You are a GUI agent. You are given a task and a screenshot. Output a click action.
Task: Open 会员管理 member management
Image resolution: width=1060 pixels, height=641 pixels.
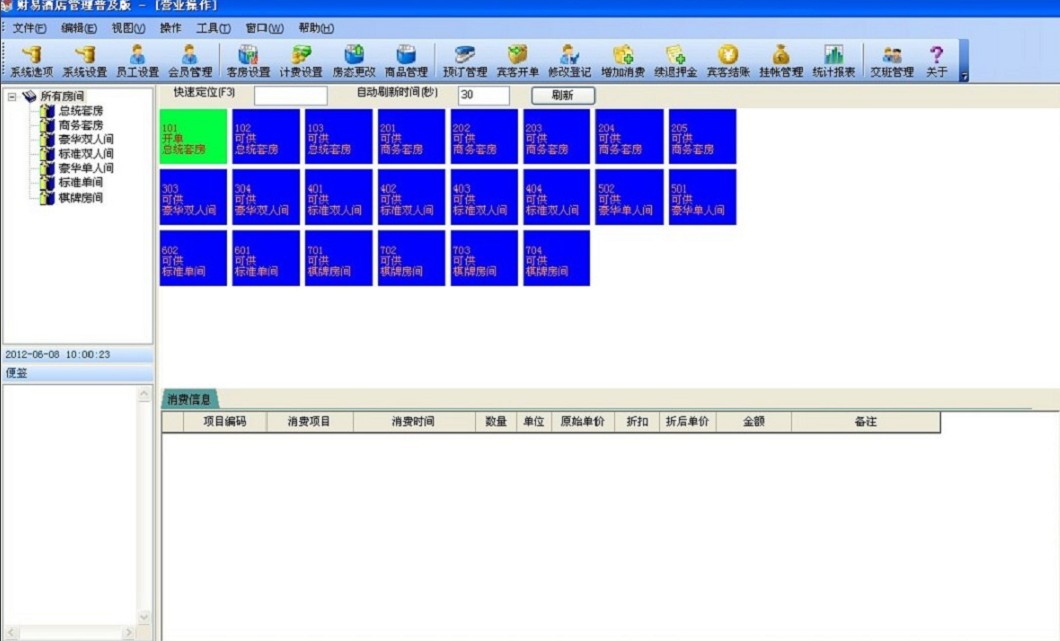(x=190, y=61)
